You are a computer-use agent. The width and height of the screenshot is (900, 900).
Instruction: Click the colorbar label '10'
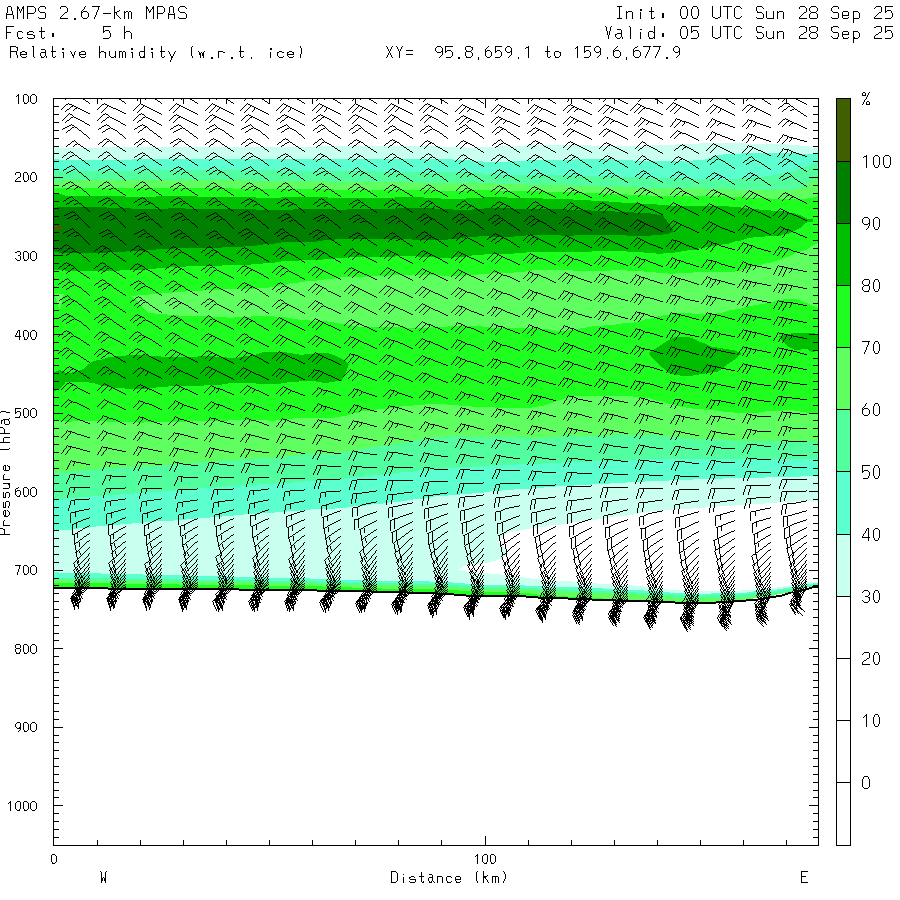click(871, 721)
